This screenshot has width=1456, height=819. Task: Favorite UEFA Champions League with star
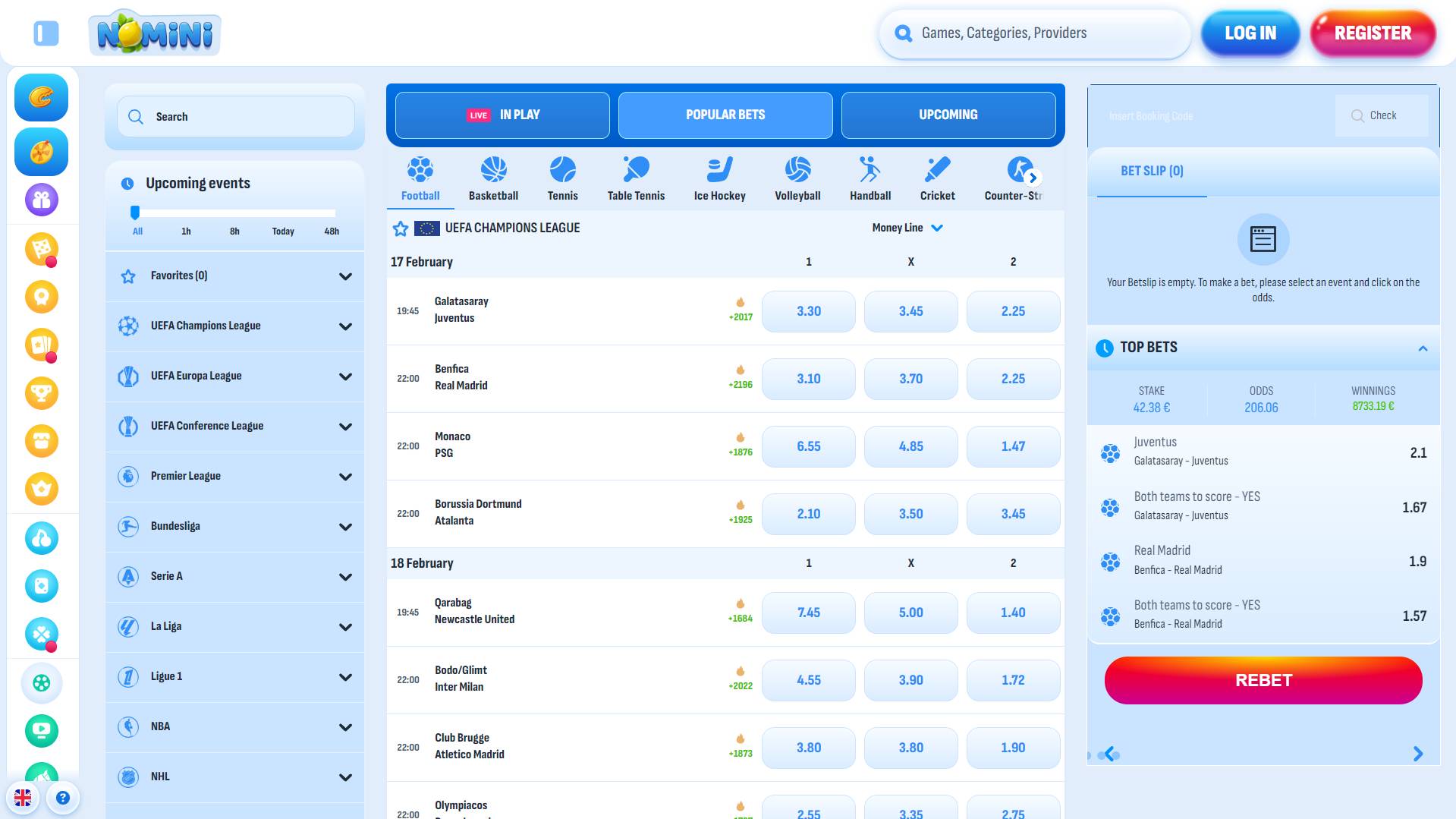(x=401, y=228)
